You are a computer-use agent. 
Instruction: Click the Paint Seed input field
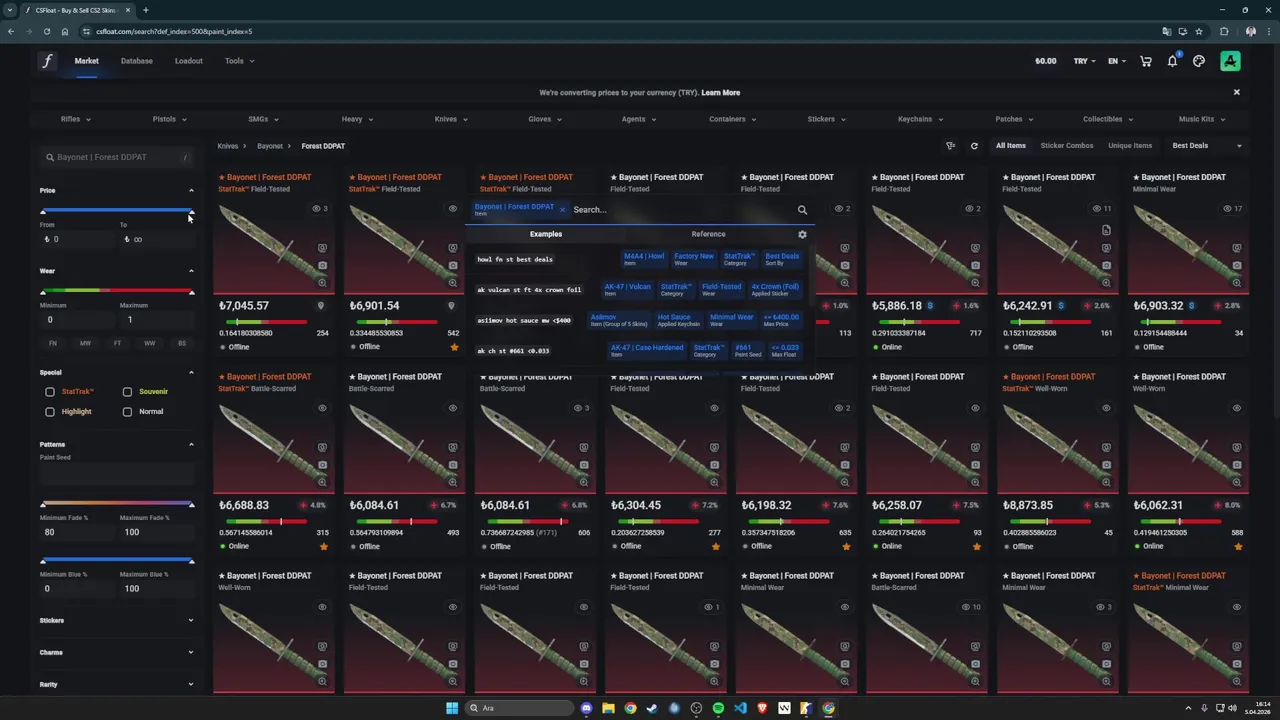[x=117, y=473]
